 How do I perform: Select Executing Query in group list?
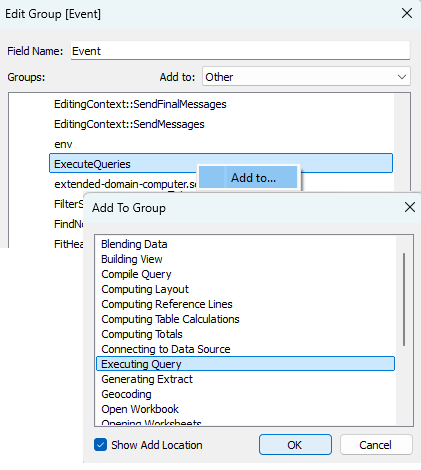[x=245, y=364]
